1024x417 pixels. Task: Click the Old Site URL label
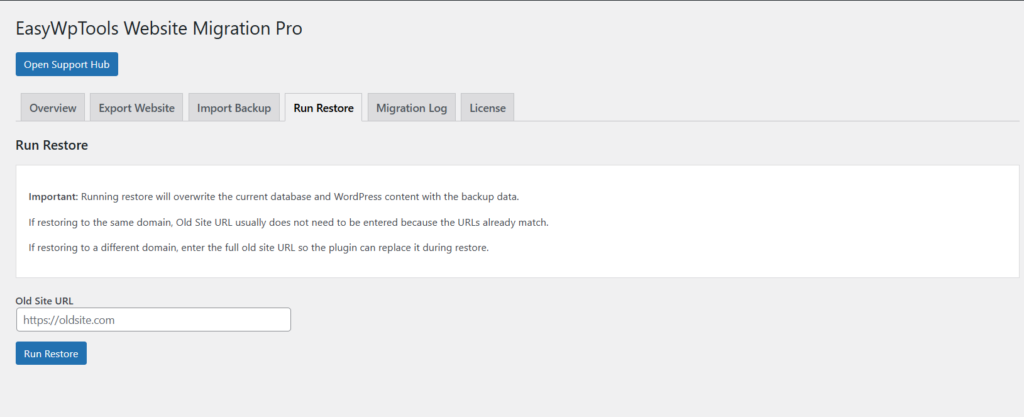(x=44, y=301)
